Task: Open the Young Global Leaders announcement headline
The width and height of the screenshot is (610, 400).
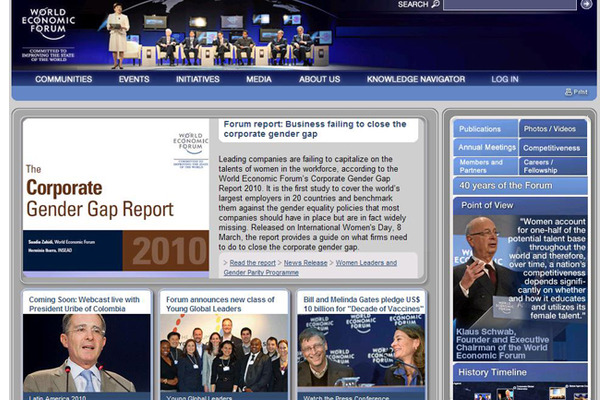Action: pos(220,304)
